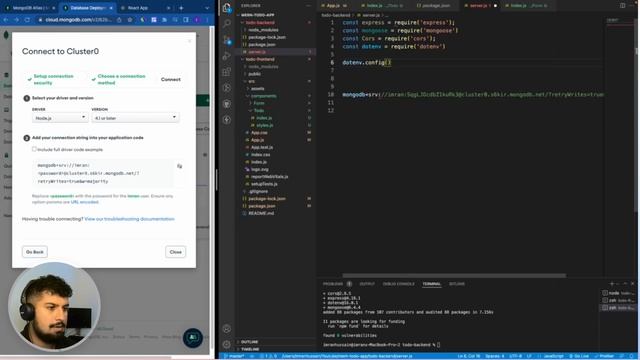
Task: Reload the Chrome page
Action: [27, 20]
